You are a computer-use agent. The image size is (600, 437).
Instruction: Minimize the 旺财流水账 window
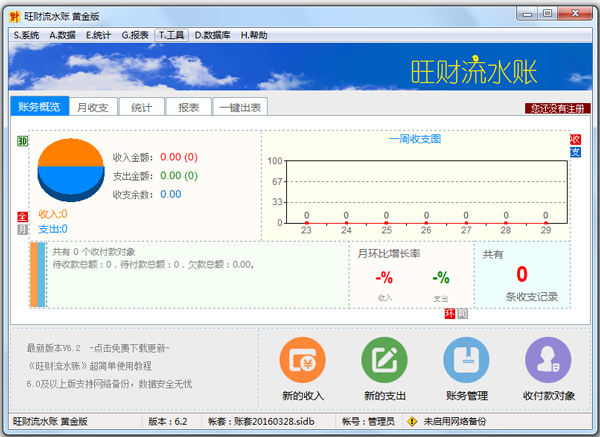click(527, 13)
